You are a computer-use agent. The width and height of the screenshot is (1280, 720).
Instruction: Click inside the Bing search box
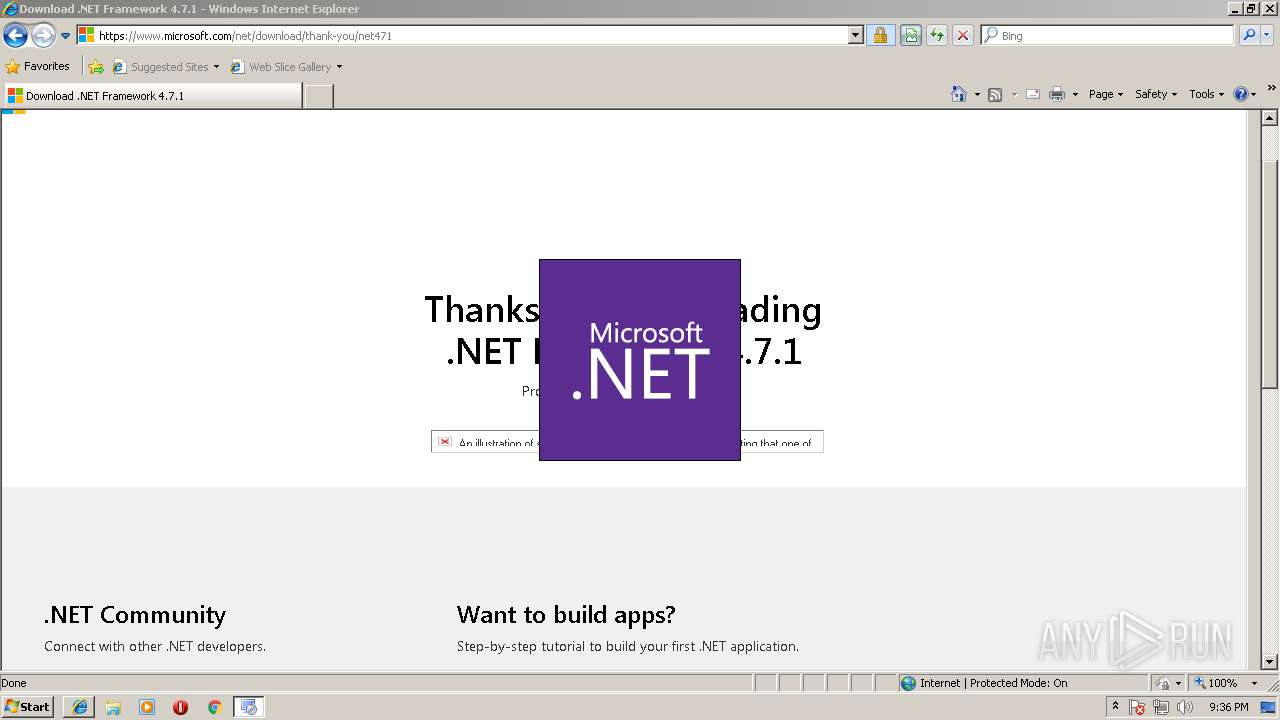(x=1108, y=36)
